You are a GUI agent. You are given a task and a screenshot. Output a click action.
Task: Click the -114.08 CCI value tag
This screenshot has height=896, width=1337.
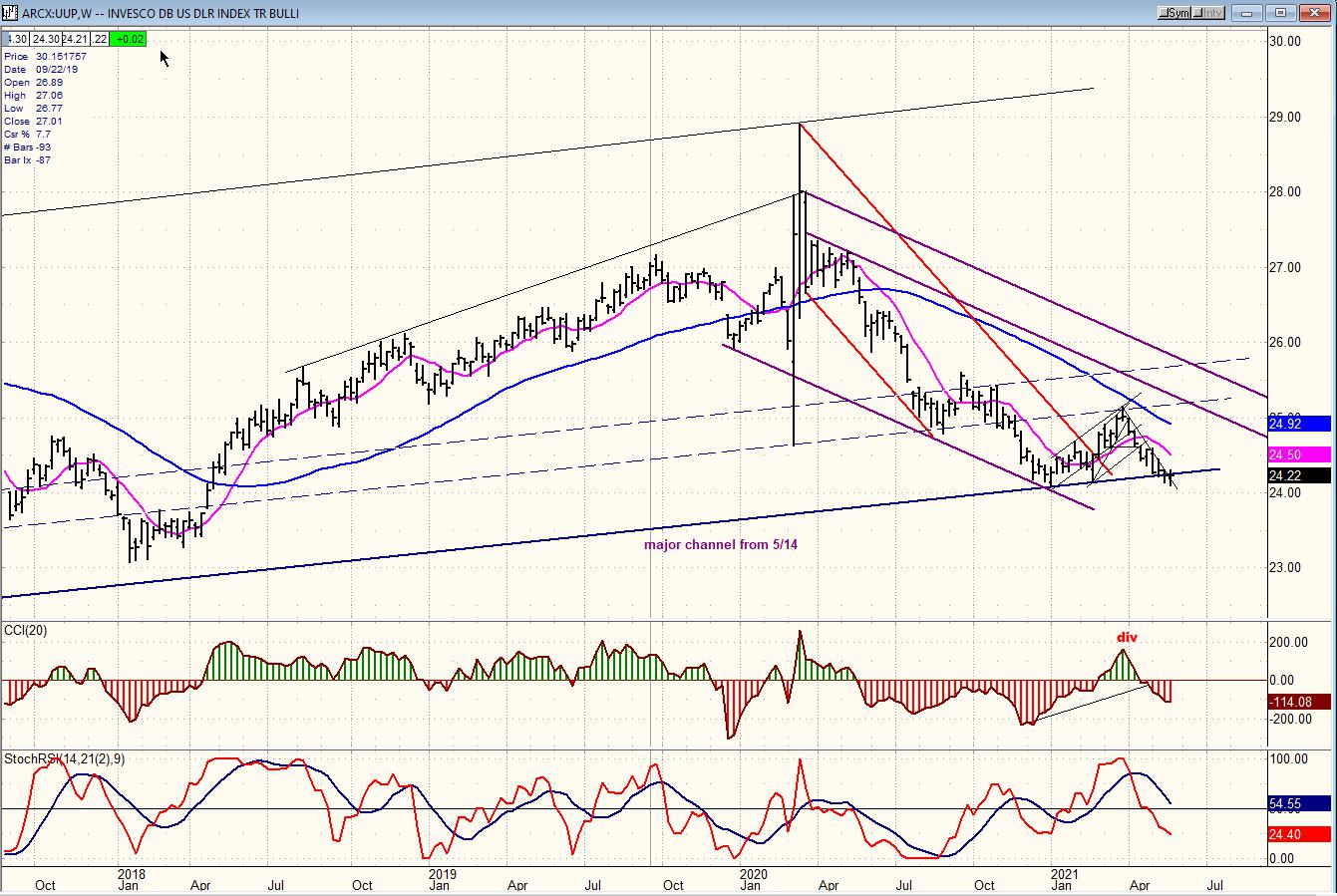point(1298,702)
